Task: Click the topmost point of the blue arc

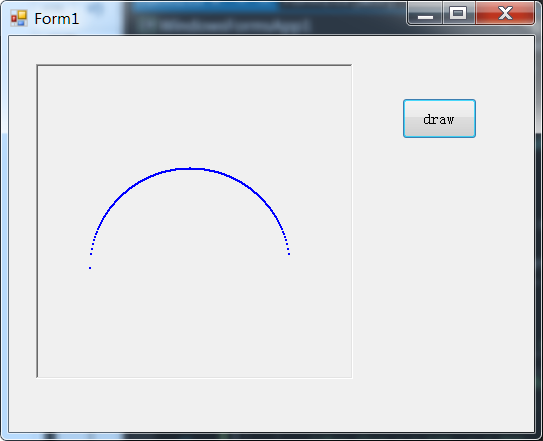Action: (190, 168)
